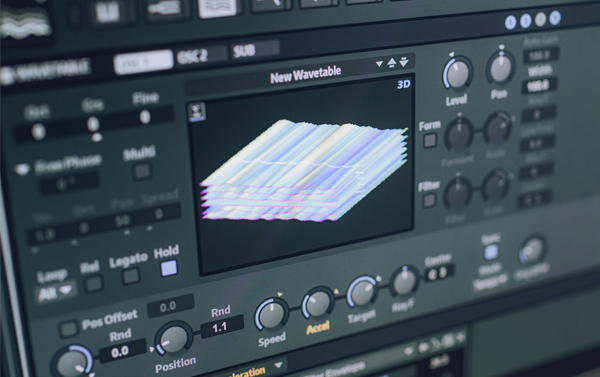Image resolution: width=600 pixels, height=377 pixels.
Task: Click the Accel knob
Action: (x=317, y=303)
